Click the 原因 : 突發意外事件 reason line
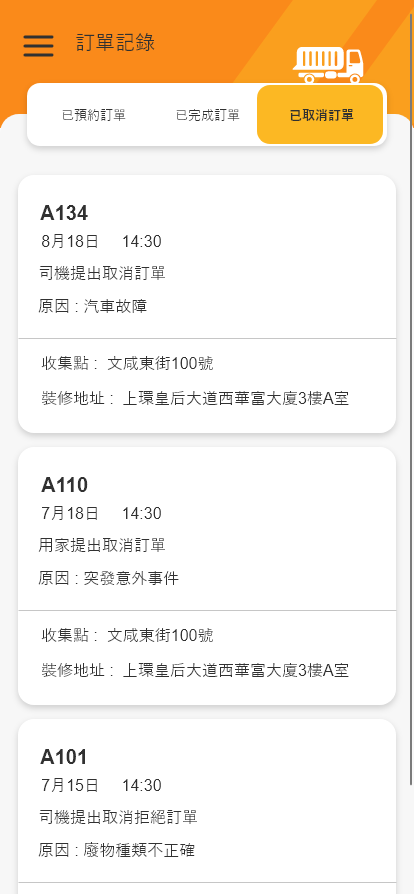 point(109,579)
